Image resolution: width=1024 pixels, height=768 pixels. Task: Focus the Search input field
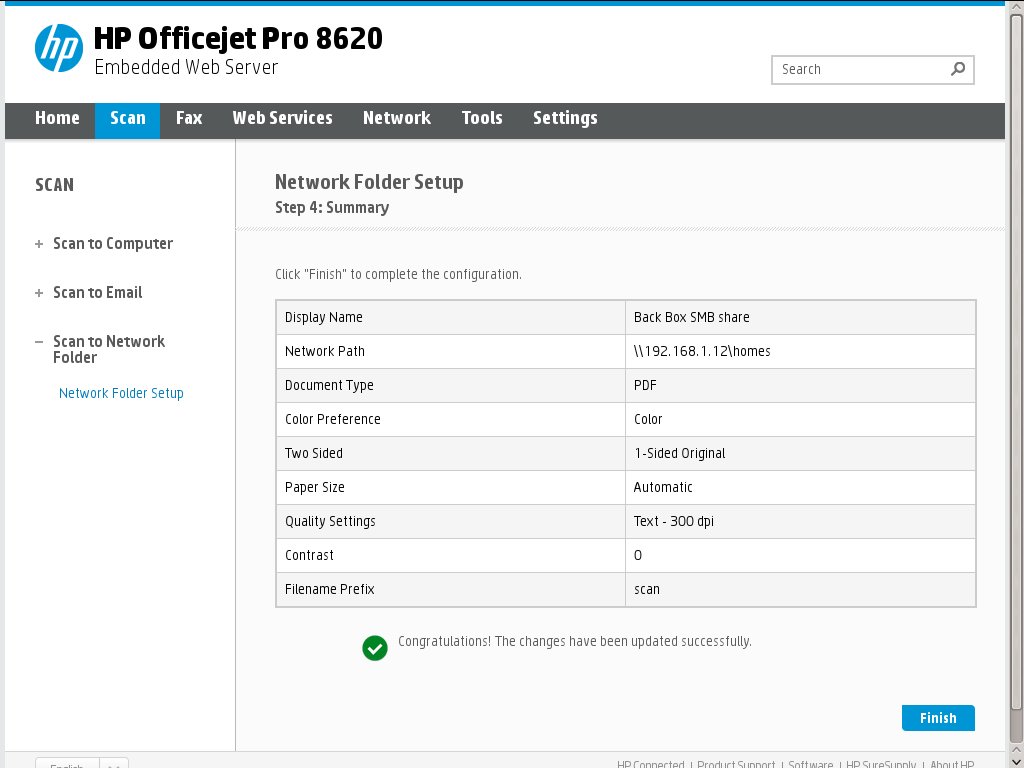(x=872, y=70)
